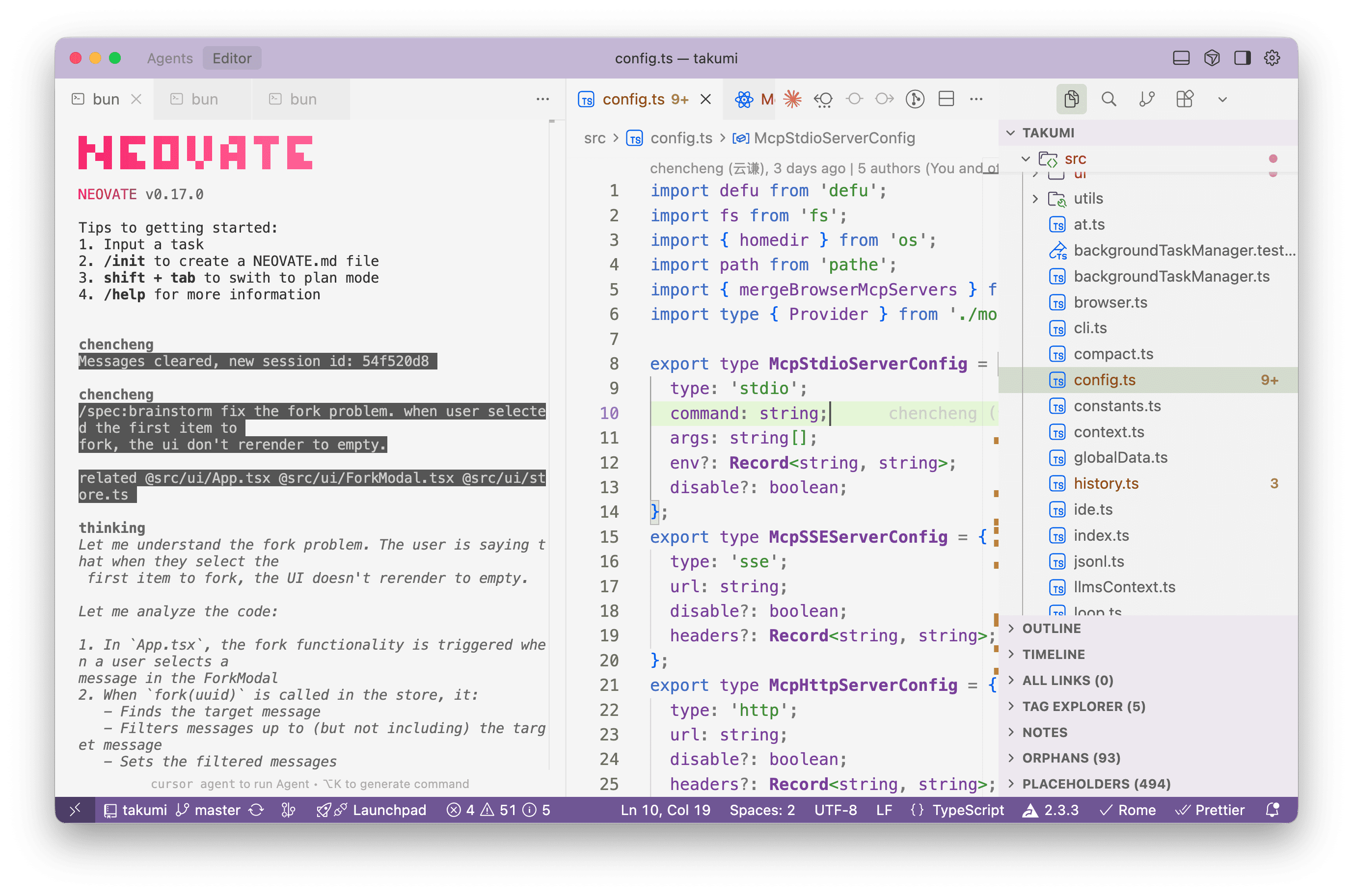Image resolution: width=1353 pixels, height=896 pixels.
Task: Expand the utils folder
Action: [x=1088, y=198]
